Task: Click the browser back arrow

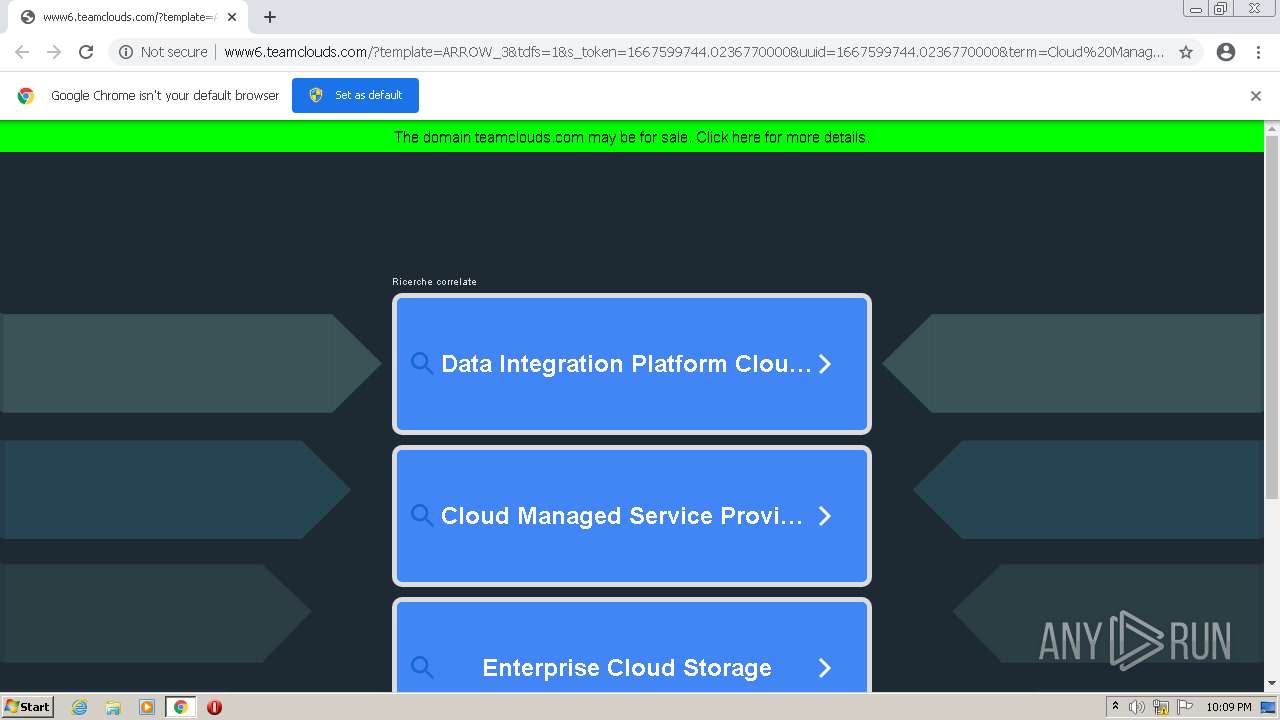Action: (22, 52)
